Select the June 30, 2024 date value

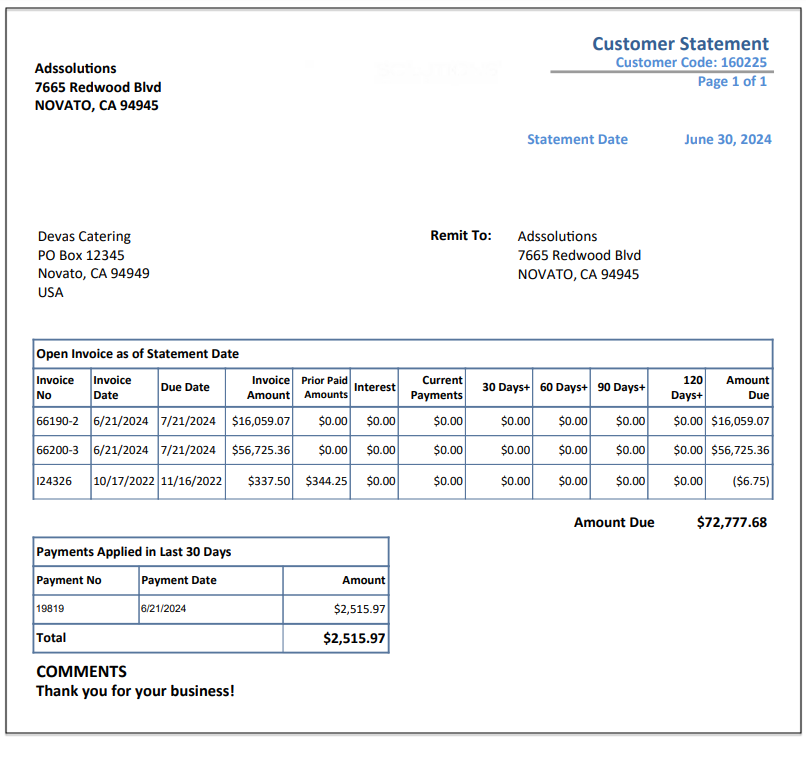coord(727,139)
